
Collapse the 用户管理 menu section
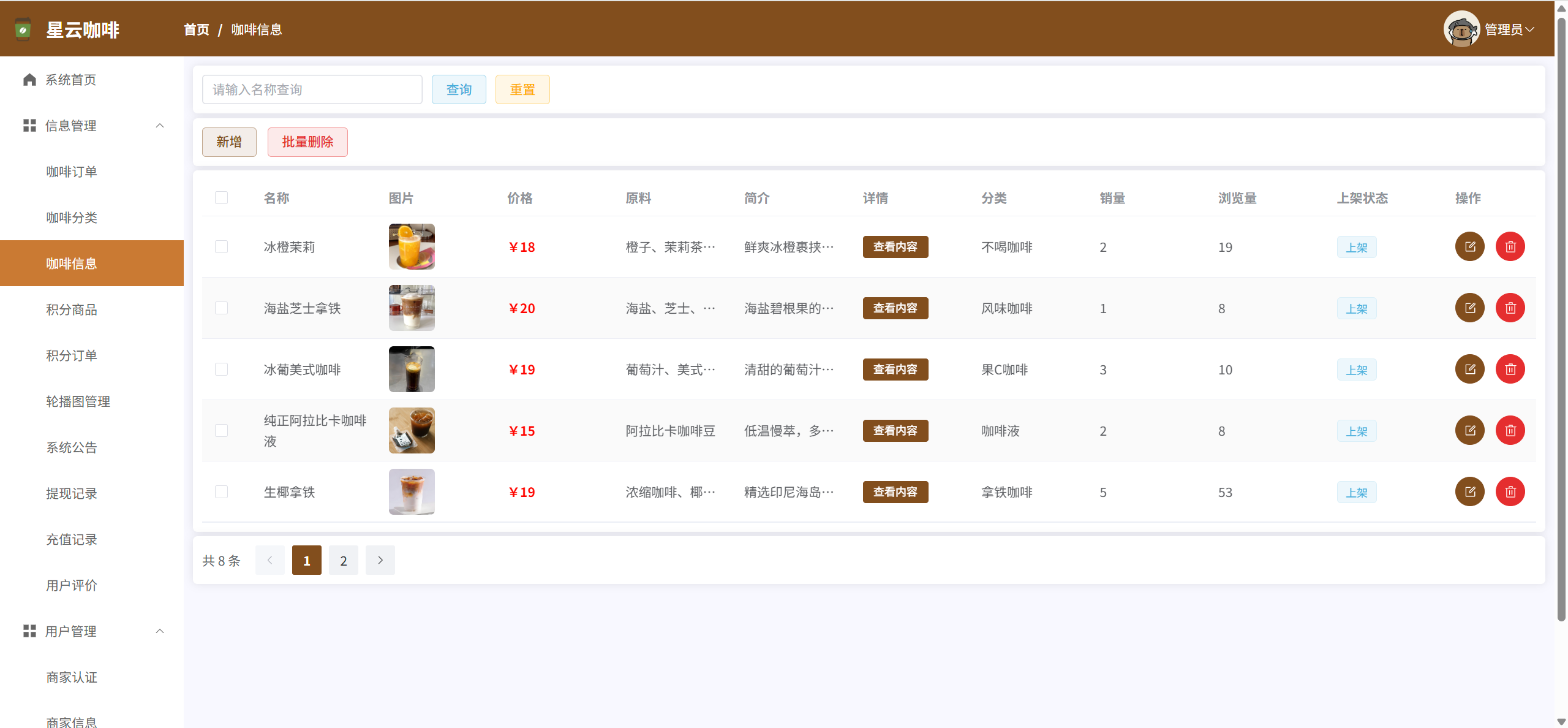click(x=160, y=631)
